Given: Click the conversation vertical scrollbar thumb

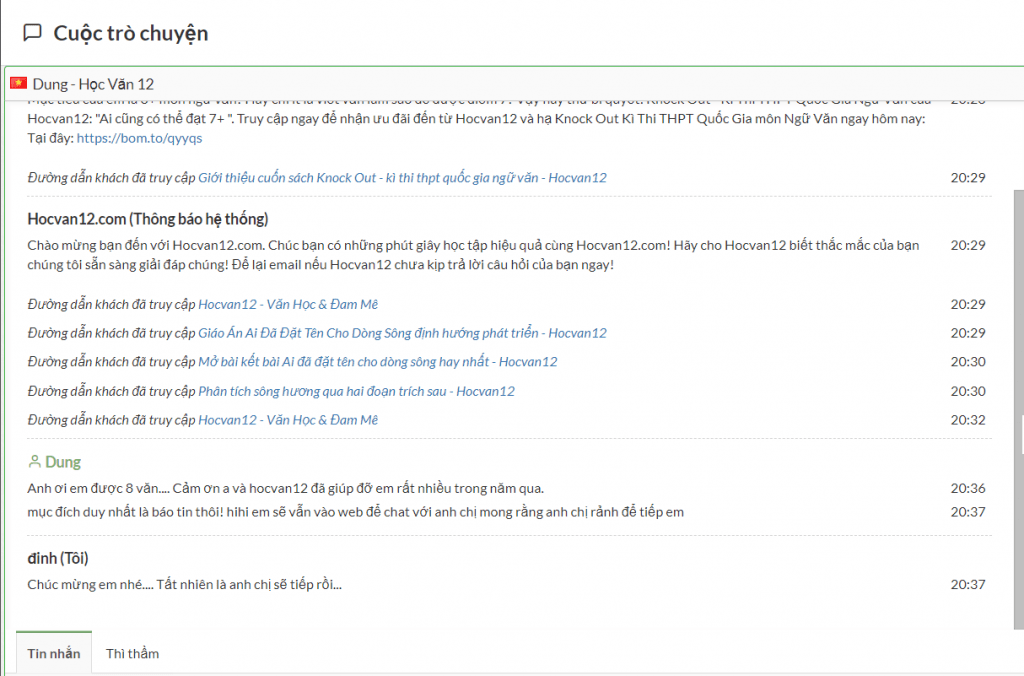Looking at the screenshot, I should pyautogui.click(x=1018, y=410).
